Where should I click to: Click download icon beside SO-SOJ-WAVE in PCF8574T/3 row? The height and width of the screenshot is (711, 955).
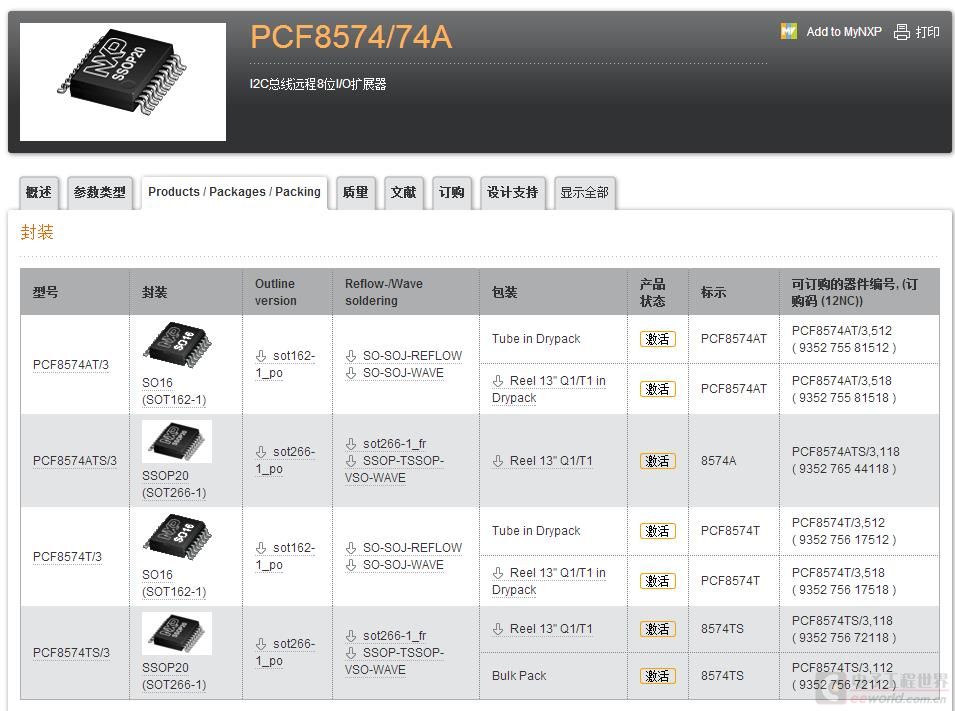(351, 565)
